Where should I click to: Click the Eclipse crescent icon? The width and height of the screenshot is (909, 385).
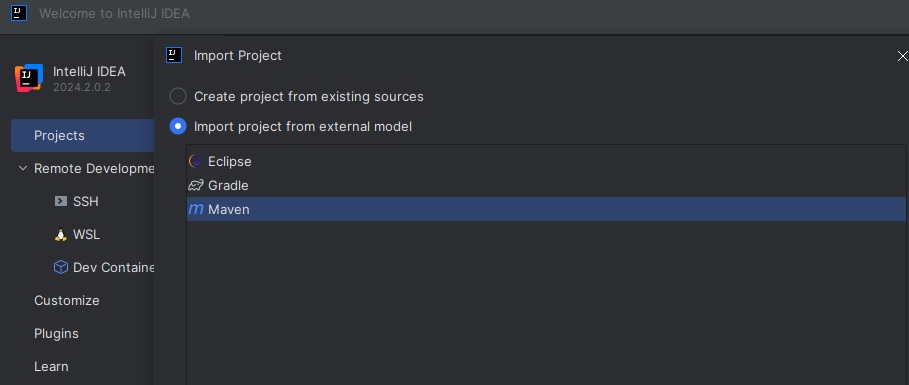pyautogui.click(x=196, y=161)
